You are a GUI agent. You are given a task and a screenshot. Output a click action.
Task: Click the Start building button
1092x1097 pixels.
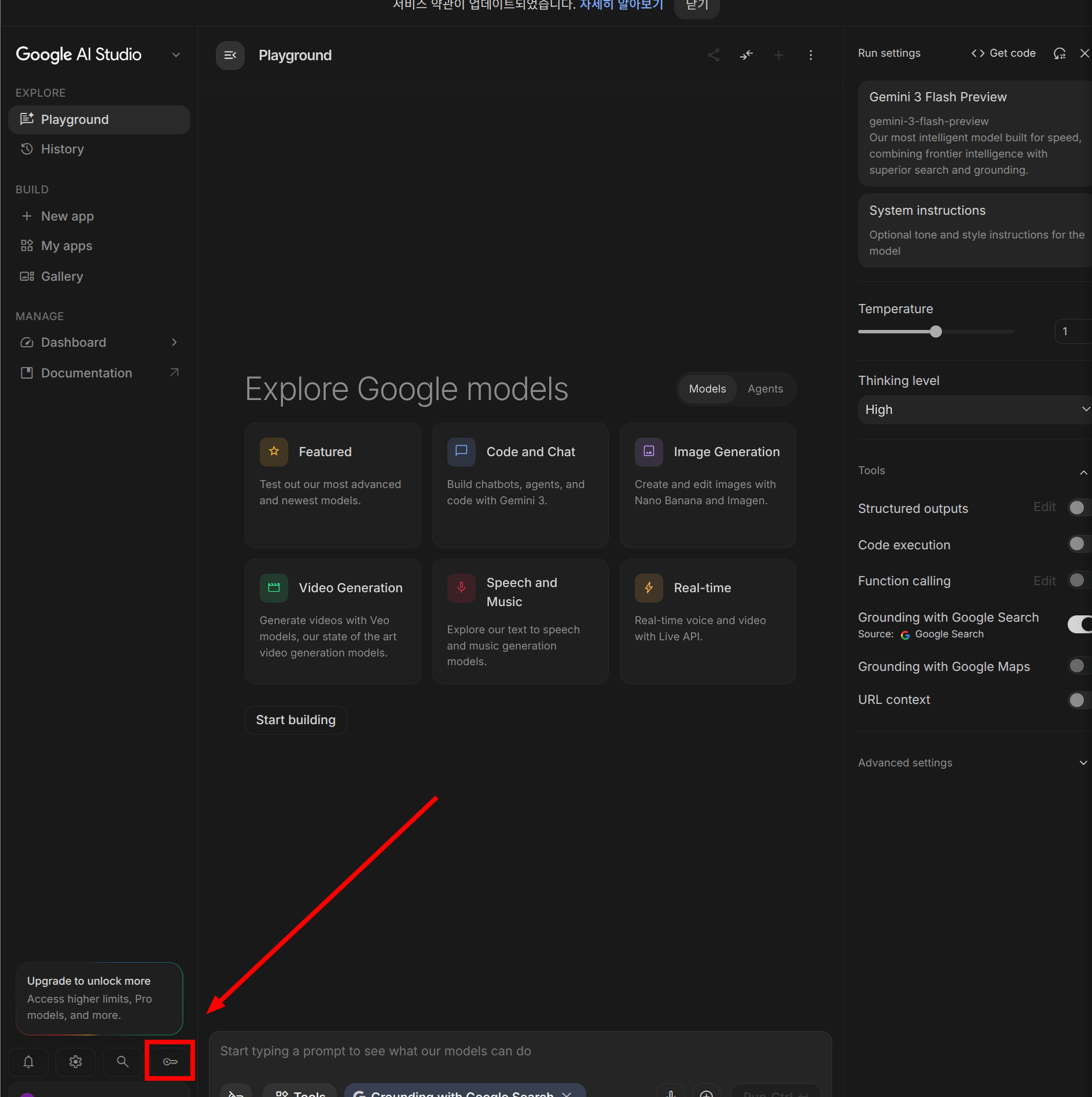pos(296,720)
